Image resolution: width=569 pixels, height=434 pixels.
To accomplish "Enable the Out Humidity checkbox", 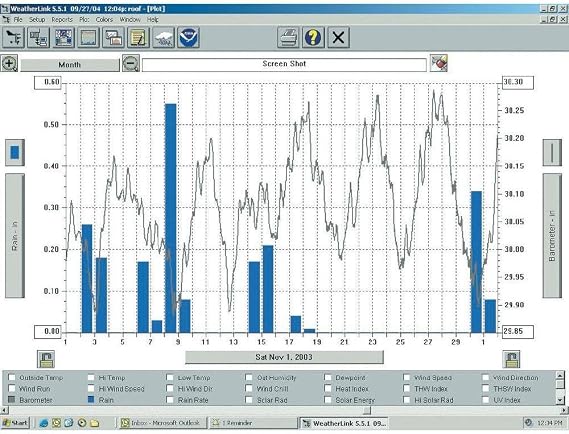I will pos(249,377).
